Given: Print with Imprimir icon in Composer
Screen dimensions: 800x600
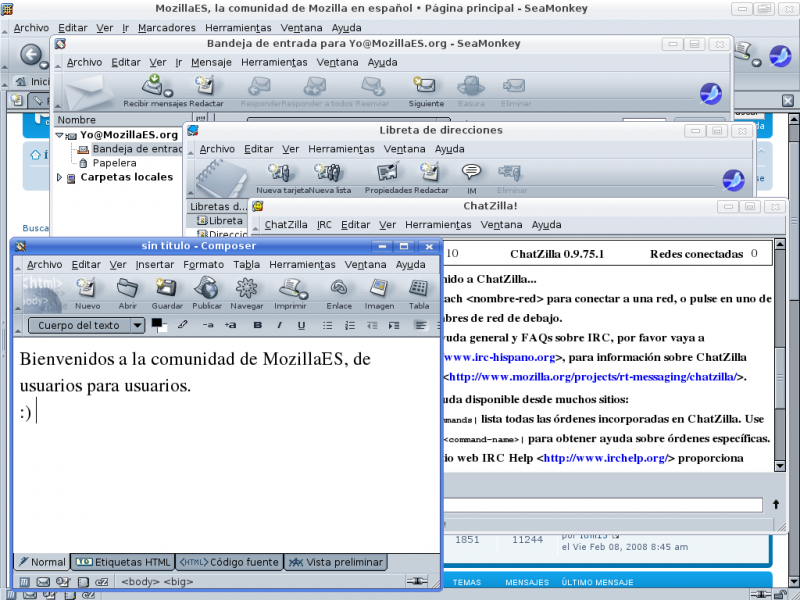Looking at the screenshot, I should pyautogui.click(x=290, y=293).
